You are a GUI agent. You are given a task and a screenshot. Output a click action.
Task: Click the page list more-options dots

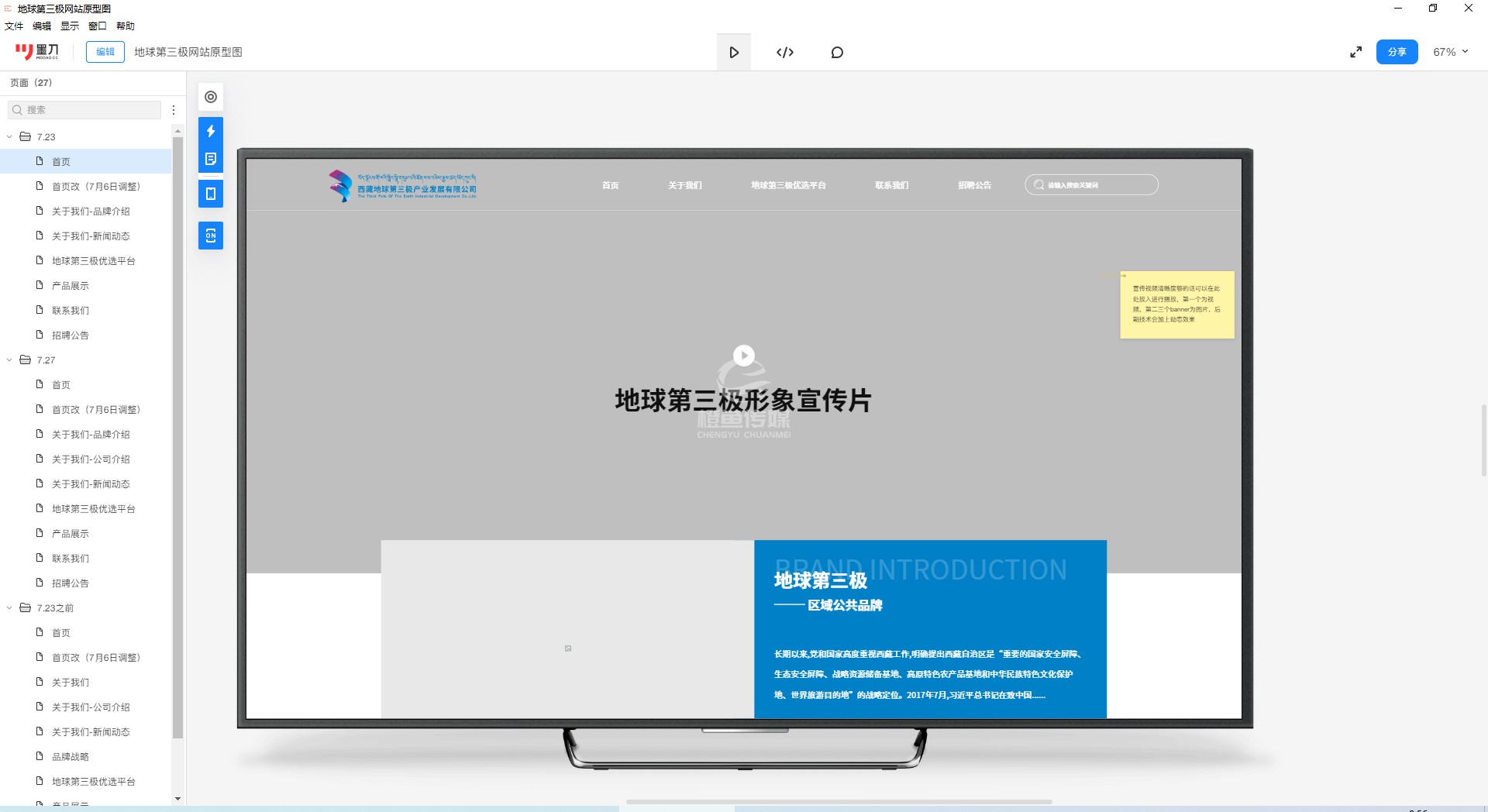174,110
